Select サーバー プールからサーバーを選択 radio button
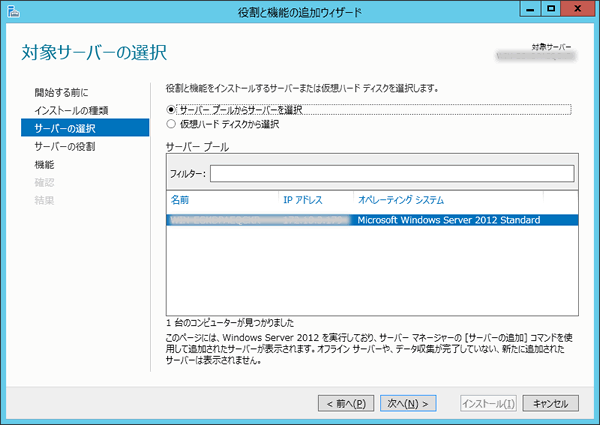 tap(171, 110)
